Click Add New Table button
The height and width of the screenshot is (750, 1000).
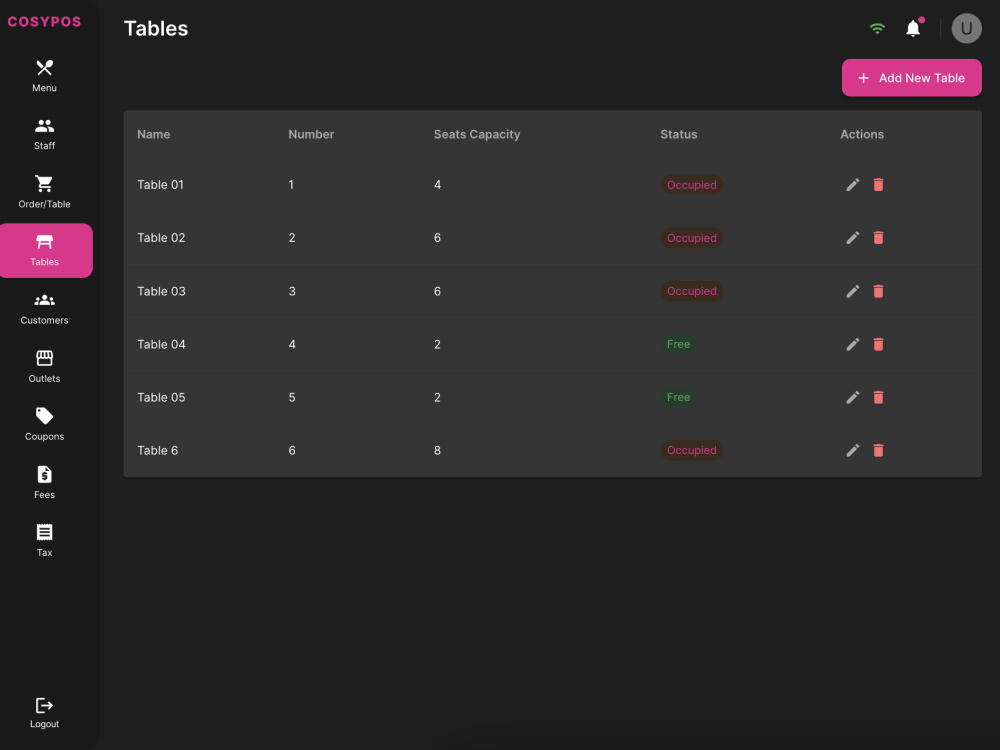911,78
